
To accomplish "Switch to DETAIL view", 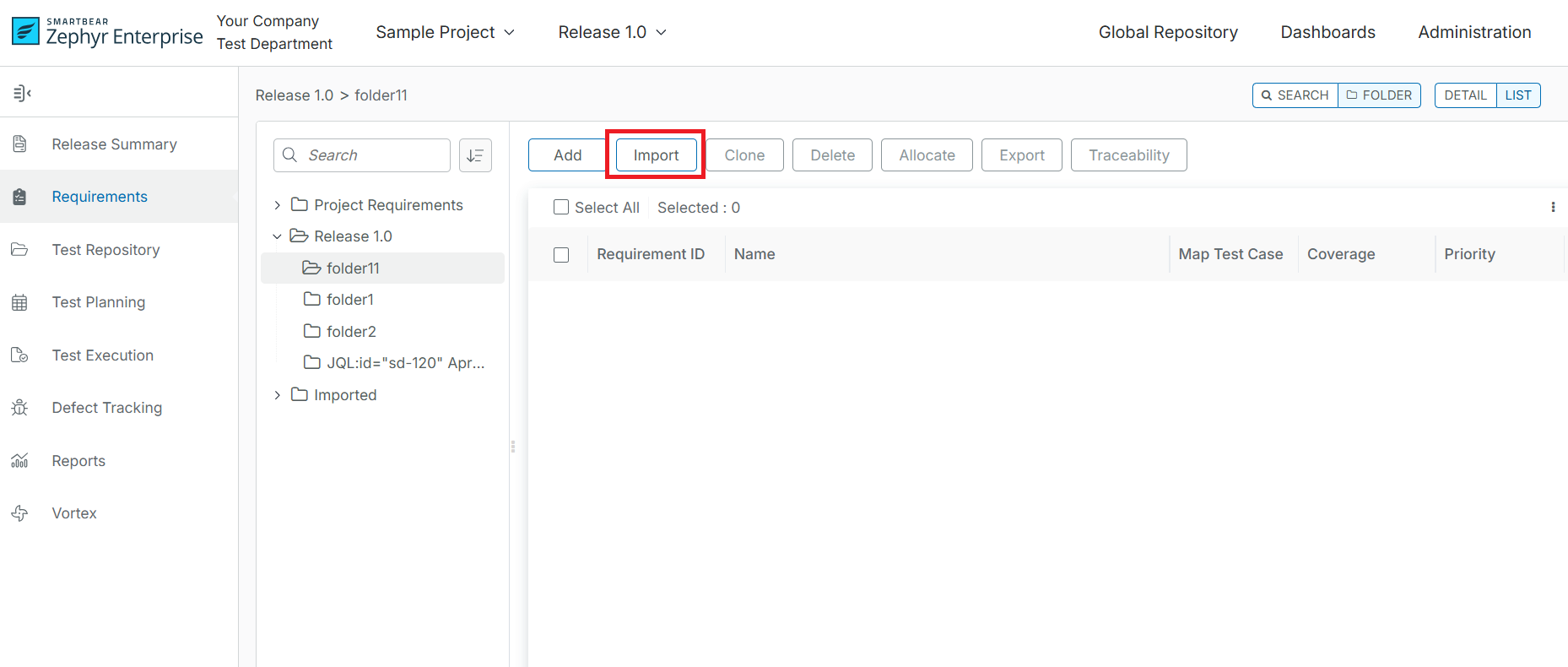I will [1465, 95].
